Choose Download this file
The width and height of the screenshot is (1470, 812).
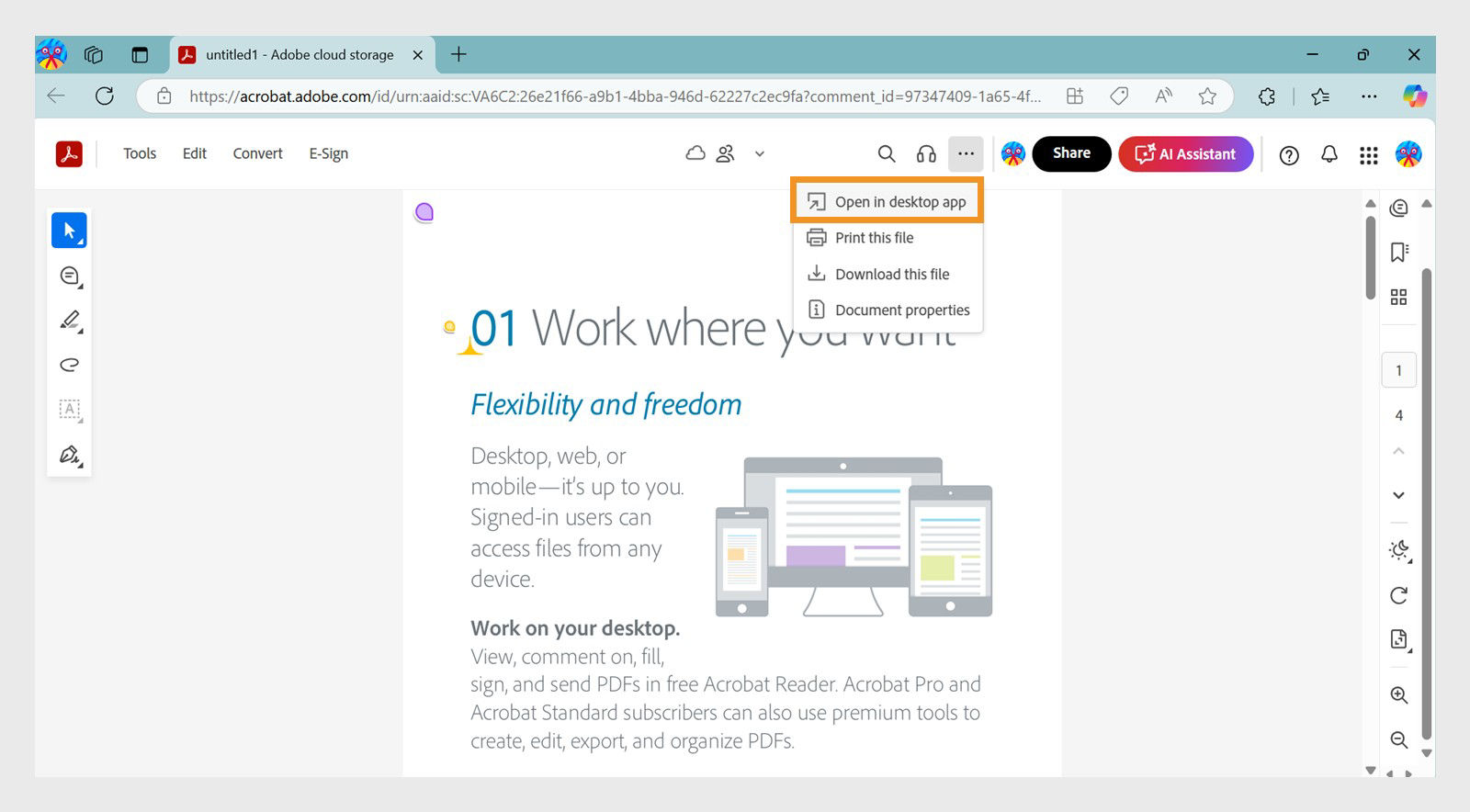pos(888,274)
